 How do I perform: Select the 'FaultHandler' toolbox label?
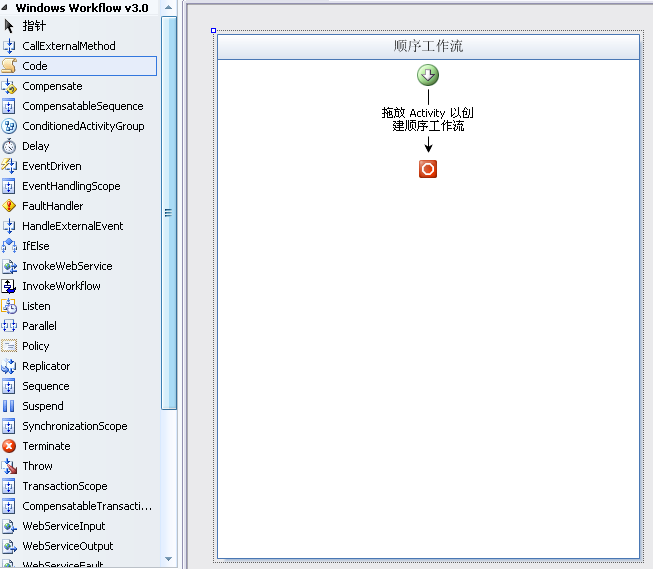[x=53, y=206]
